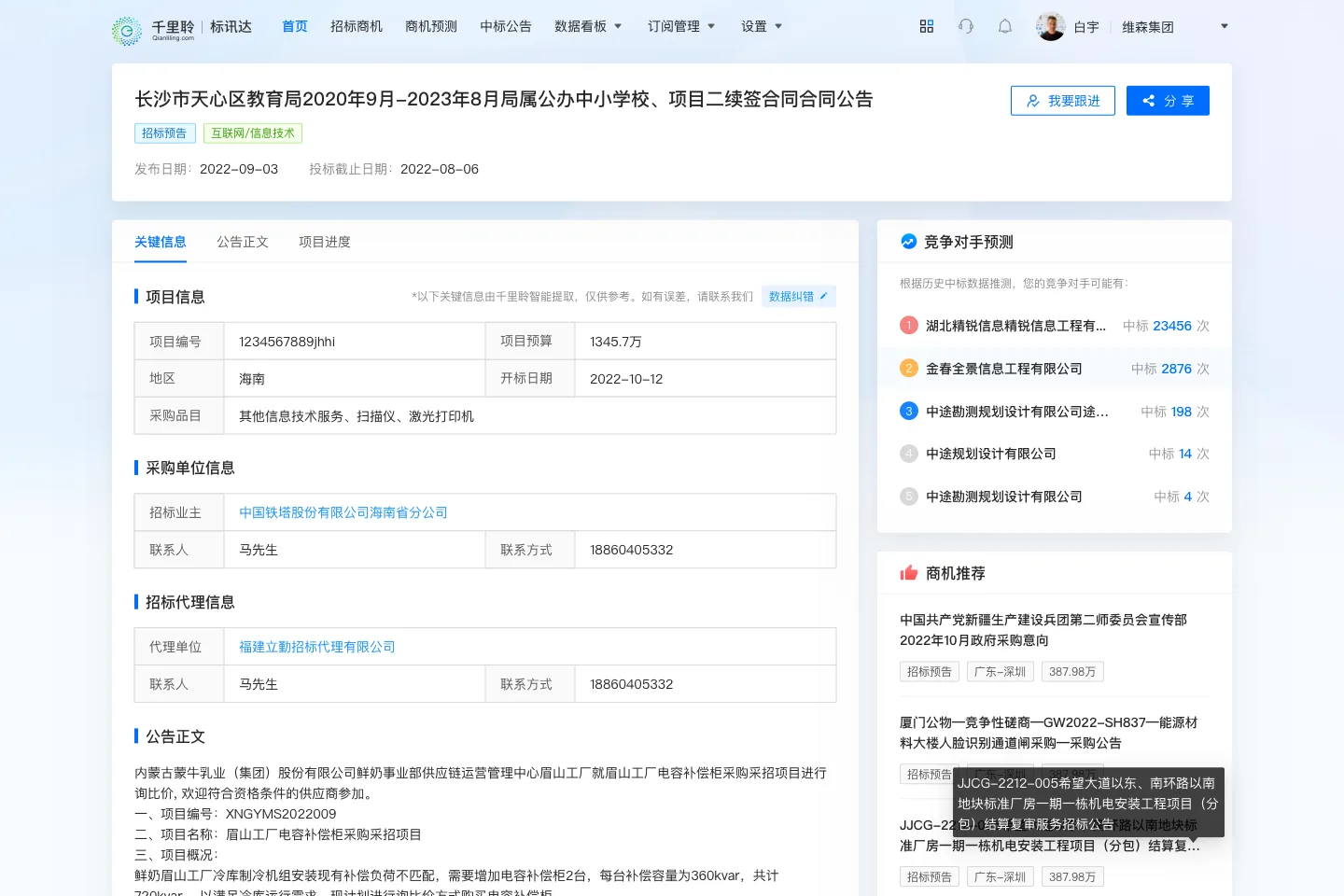Open 中国共产党新疆生产建设兵团 recommendation
Viewport: 1344px width, 896px height.
coord(1043,630)
